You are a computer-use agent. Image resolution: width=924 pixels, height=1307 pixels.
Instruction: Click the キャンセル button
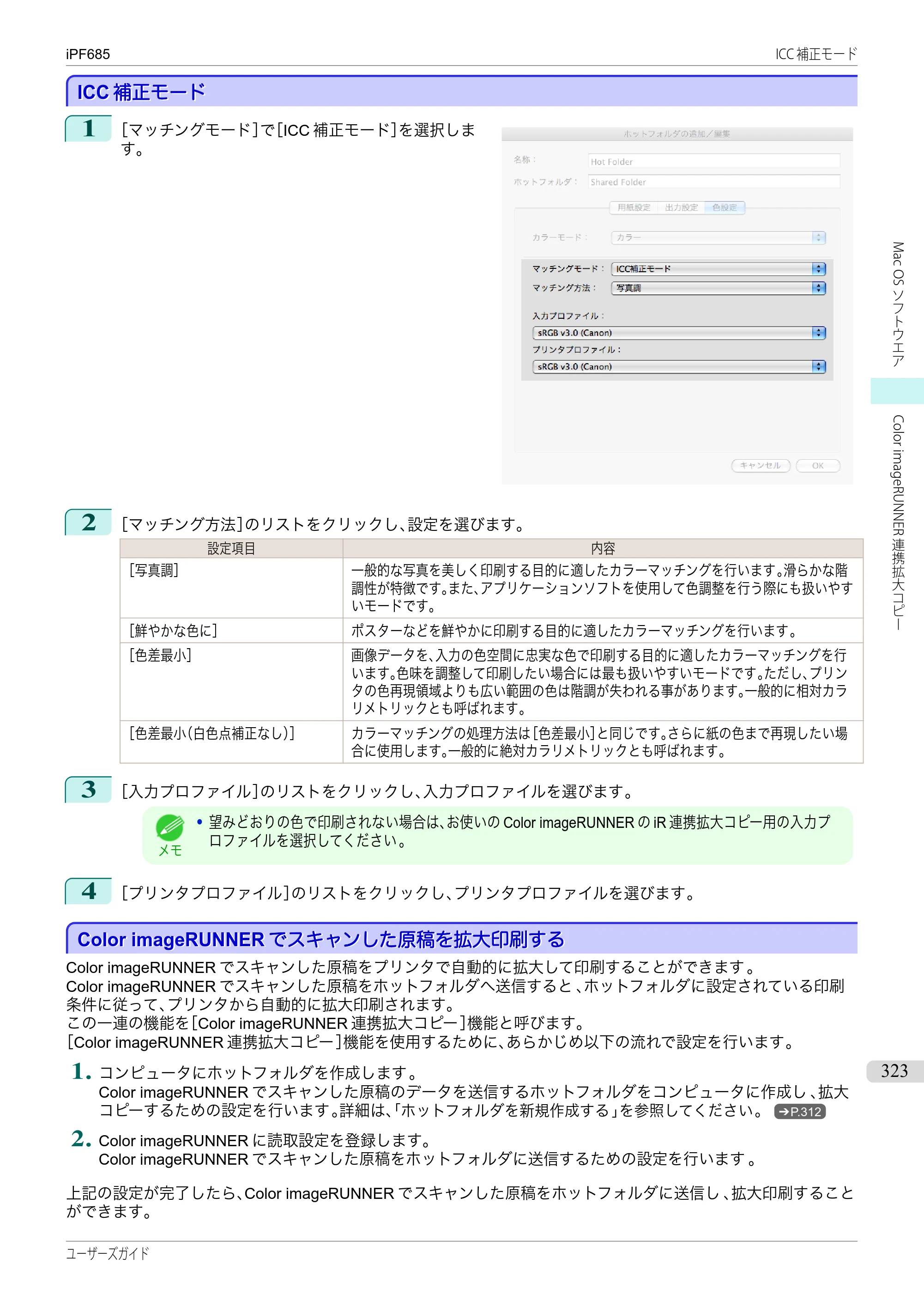click(760, 466)
